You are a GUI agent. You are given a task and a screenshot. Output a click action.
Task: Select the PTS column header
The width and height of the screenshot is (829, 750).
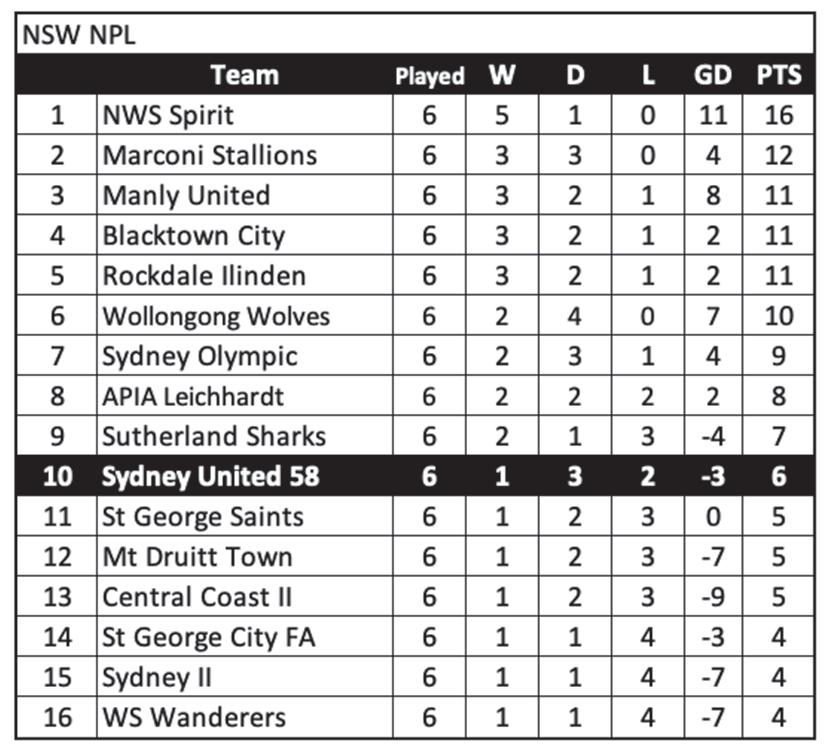coord(779,75)
